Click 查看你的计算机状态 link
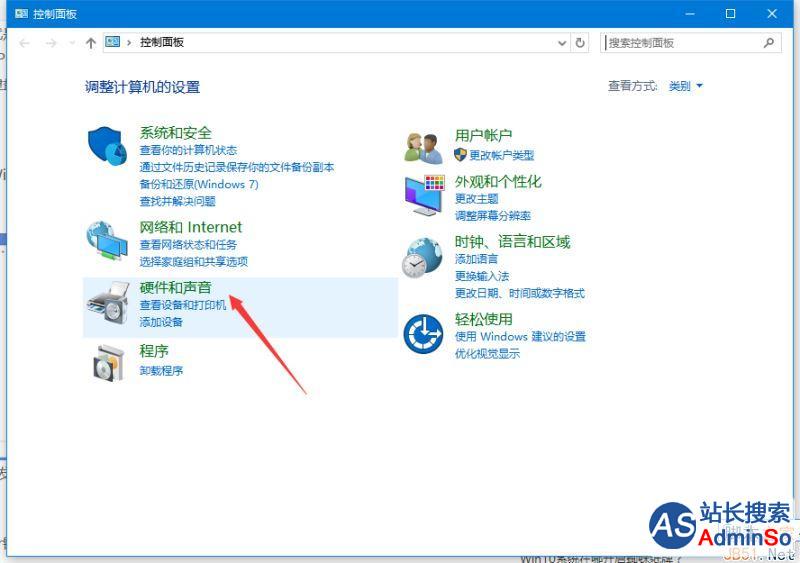This screenshot has height=563, width=800. pos(188,150)
